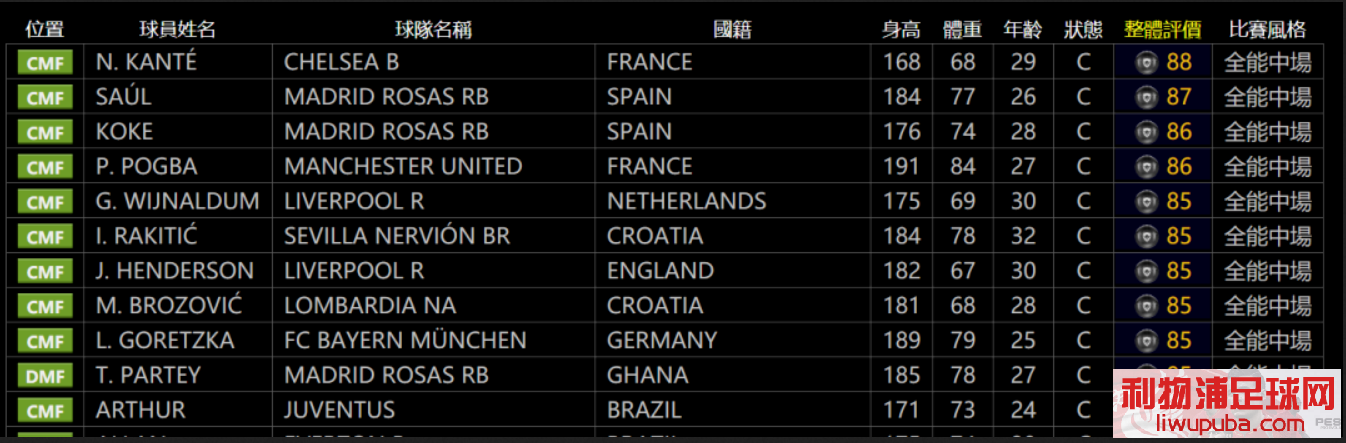This screenshot has height=443, width=1346.
Task: Sort by the 位置 column header
Action: point(43,29)
